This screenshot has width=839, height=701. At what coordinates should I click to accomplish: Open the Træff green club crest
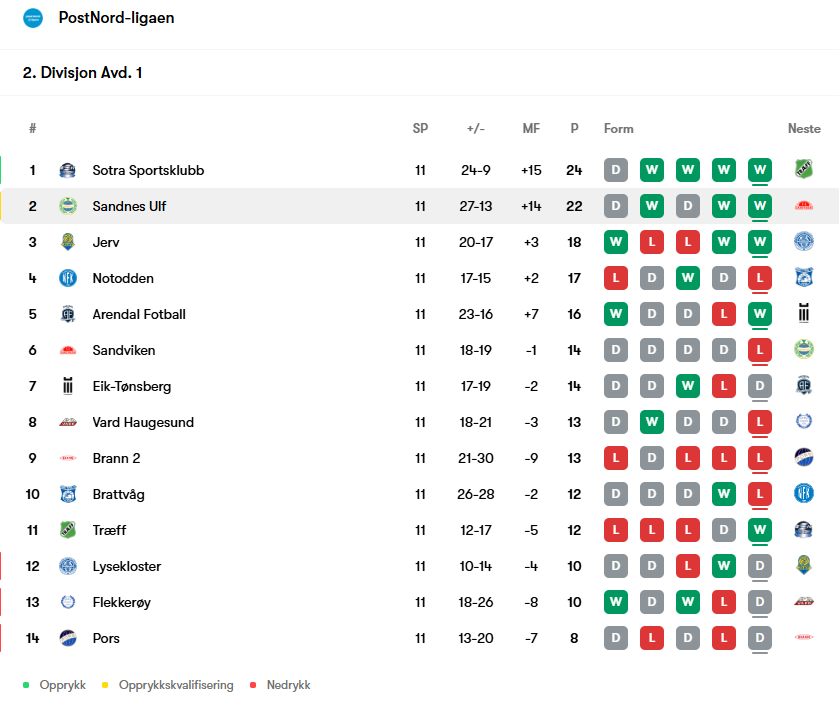coord(67,530)
